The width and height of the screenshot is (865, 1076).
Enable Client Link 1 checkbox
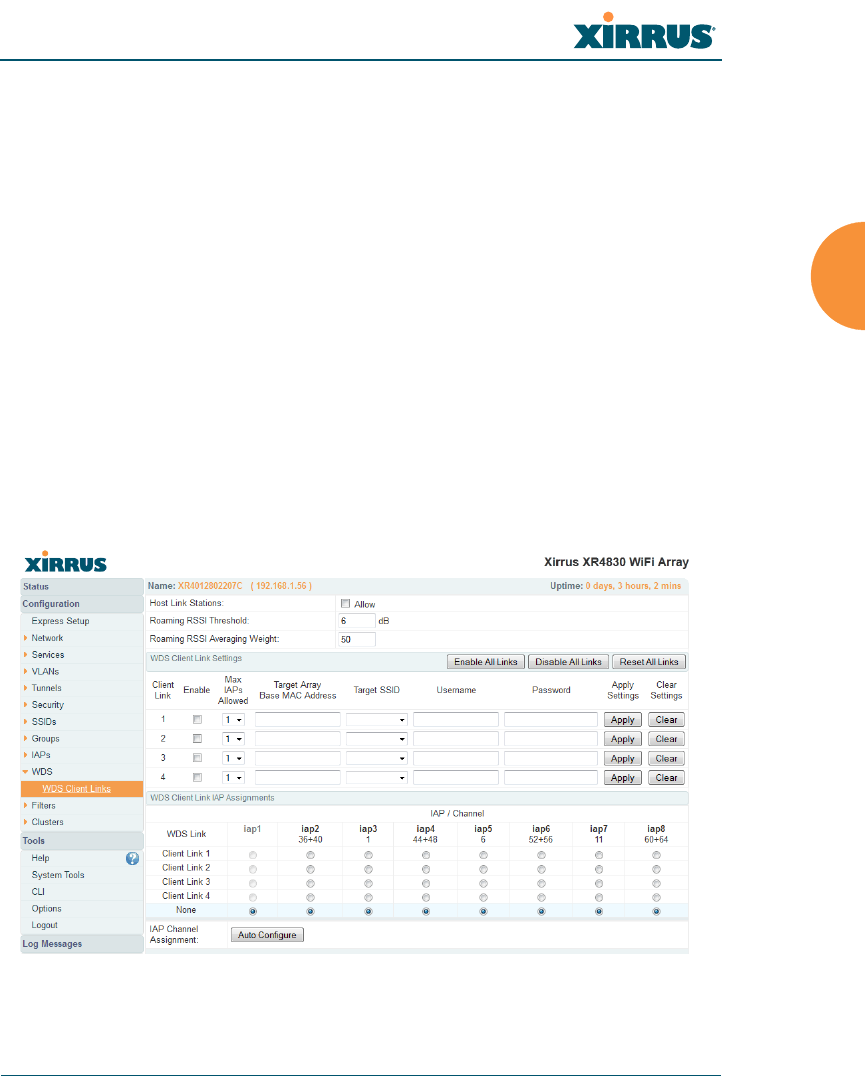click(198, 720)
